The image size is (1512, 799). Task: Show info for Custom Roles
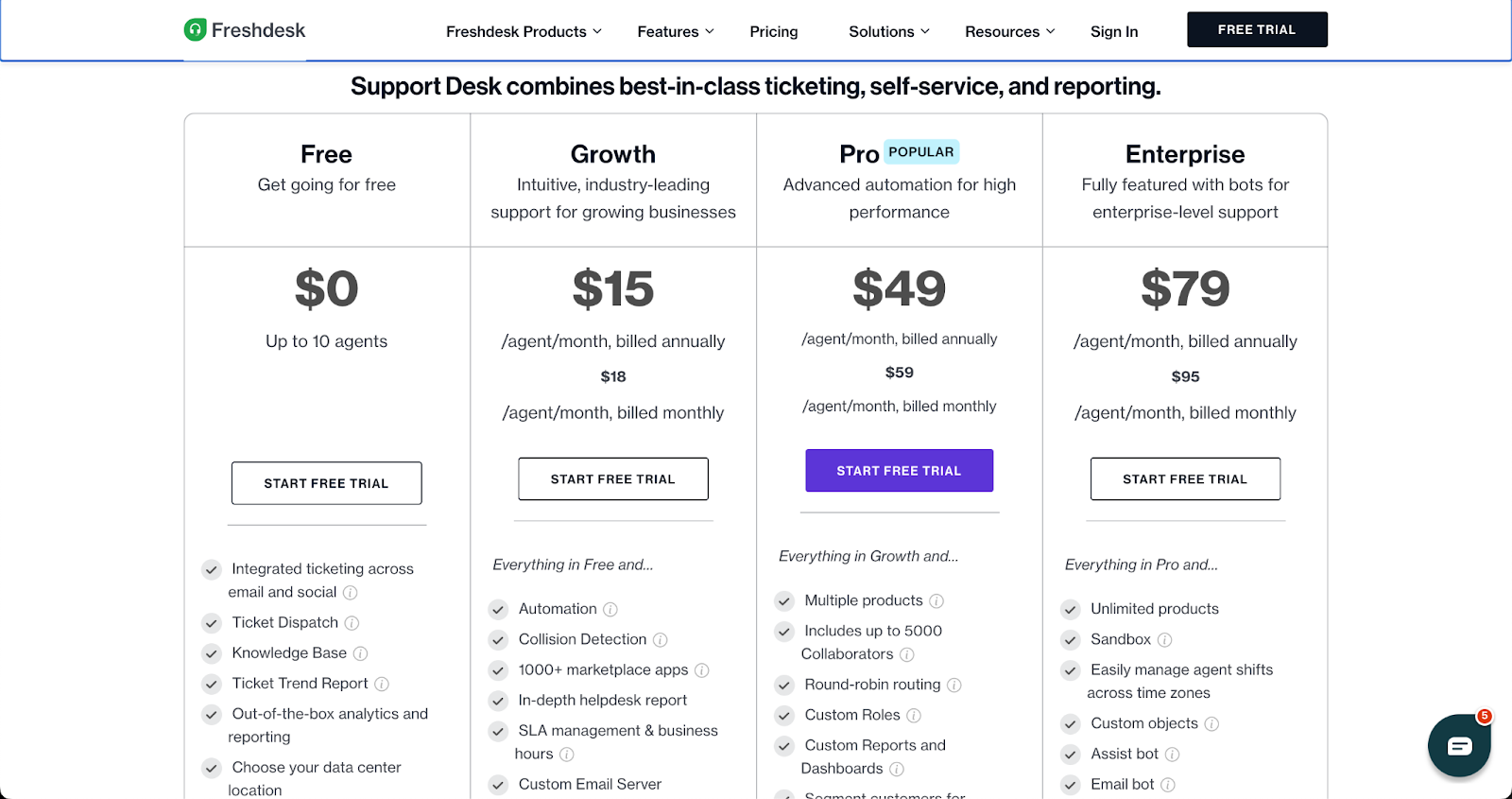coord(914,716)
